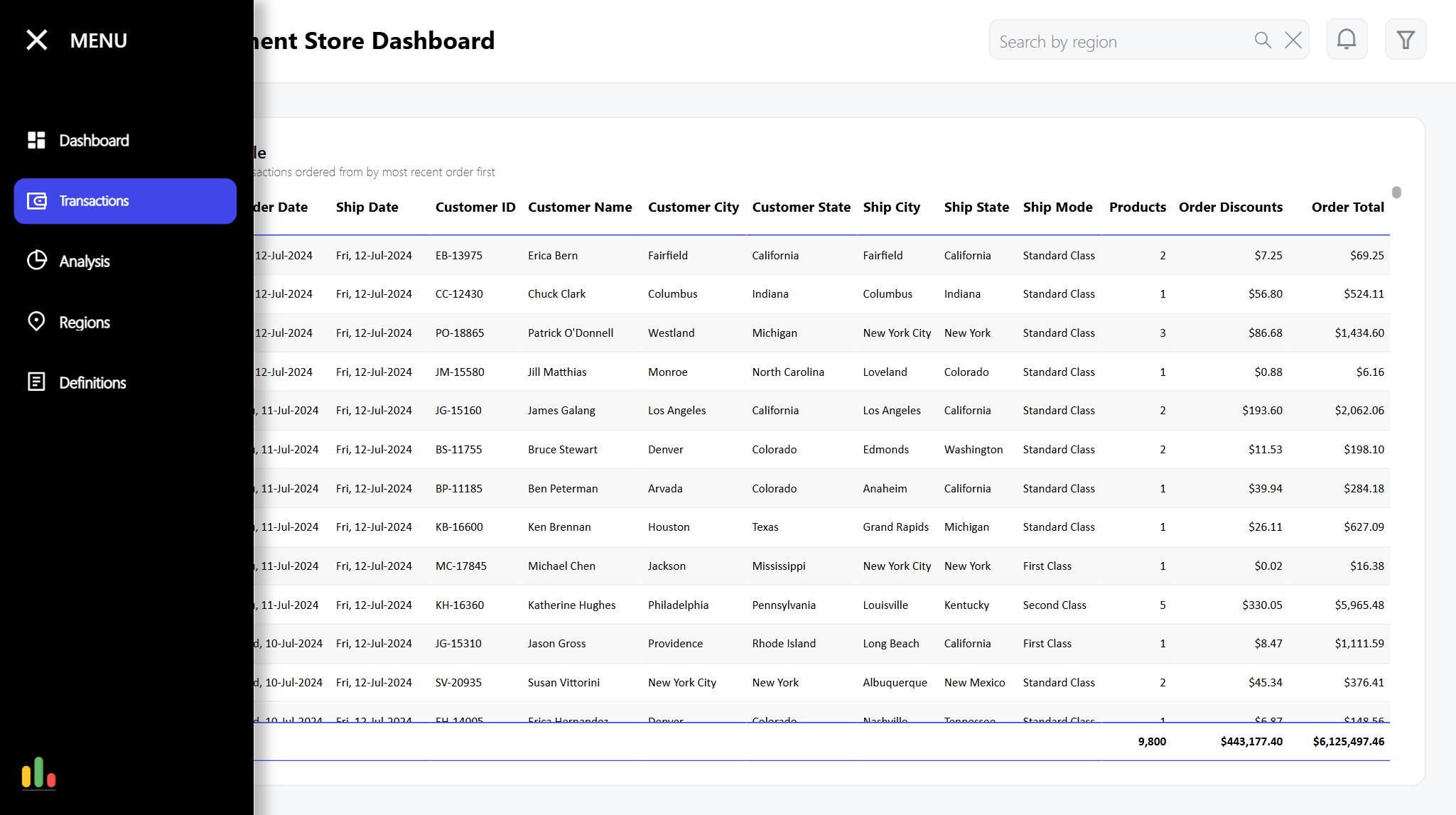
Task: Close the menu with the X icon
Action: pos(37,40)
